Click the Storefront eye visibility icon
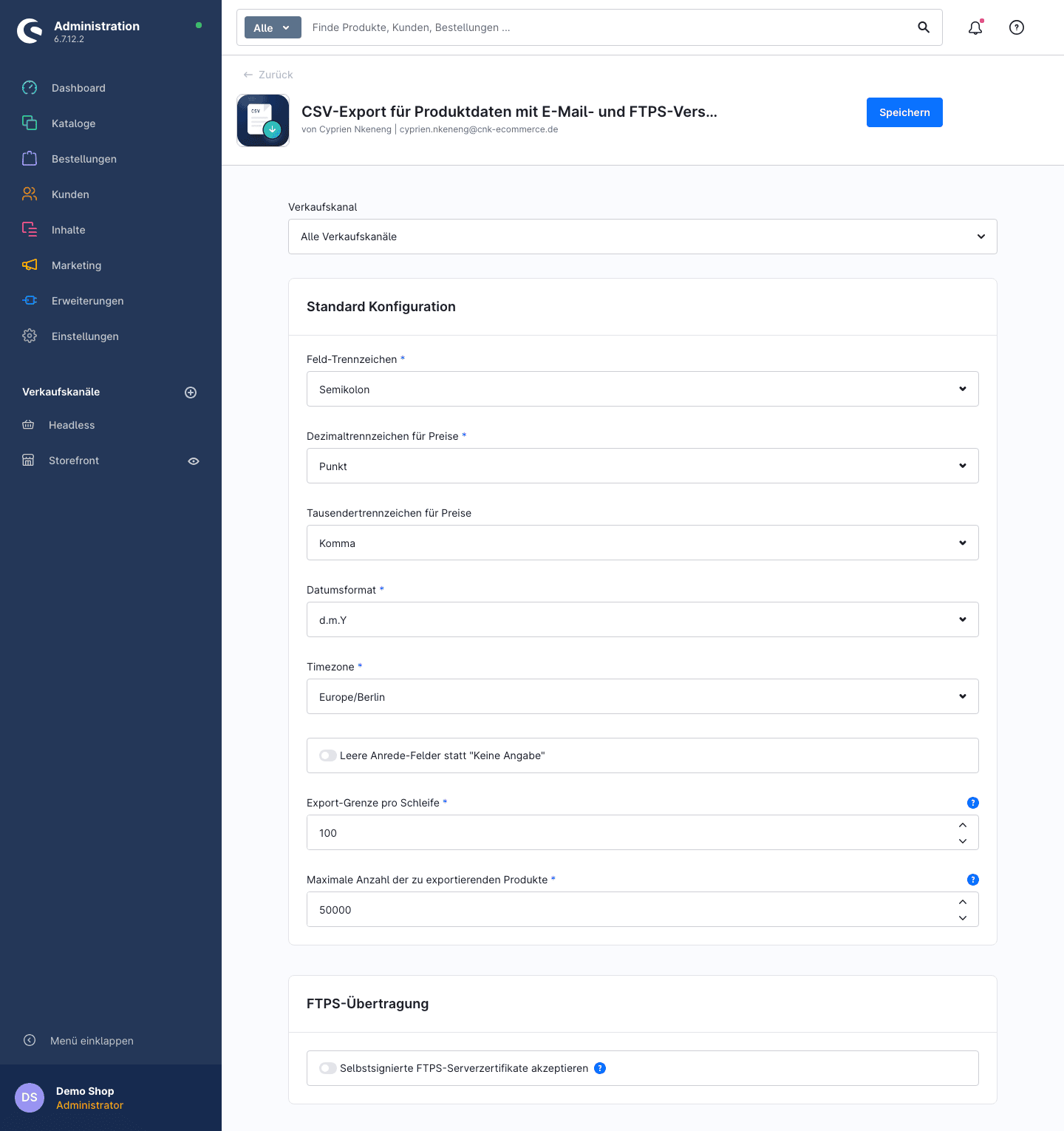The image size is (1064, 1131). point(194,461)
